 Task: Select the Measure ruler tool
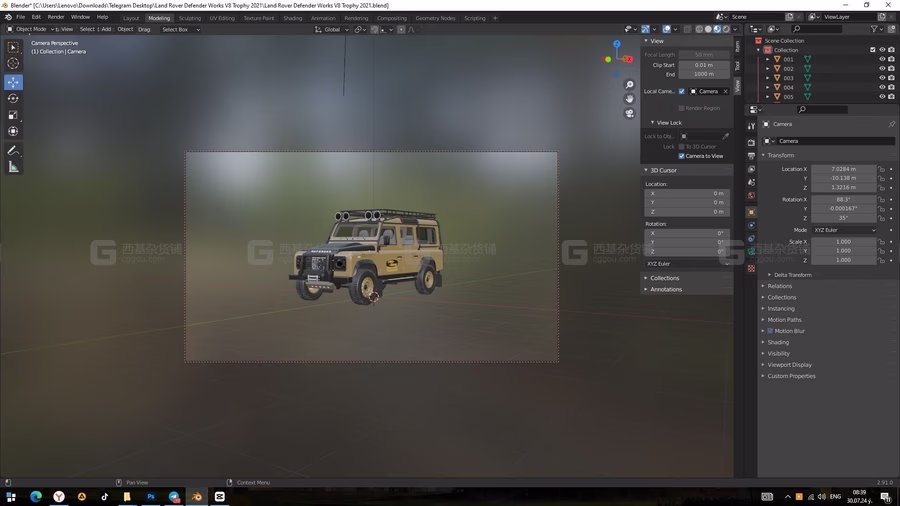[x=13, y=167]
